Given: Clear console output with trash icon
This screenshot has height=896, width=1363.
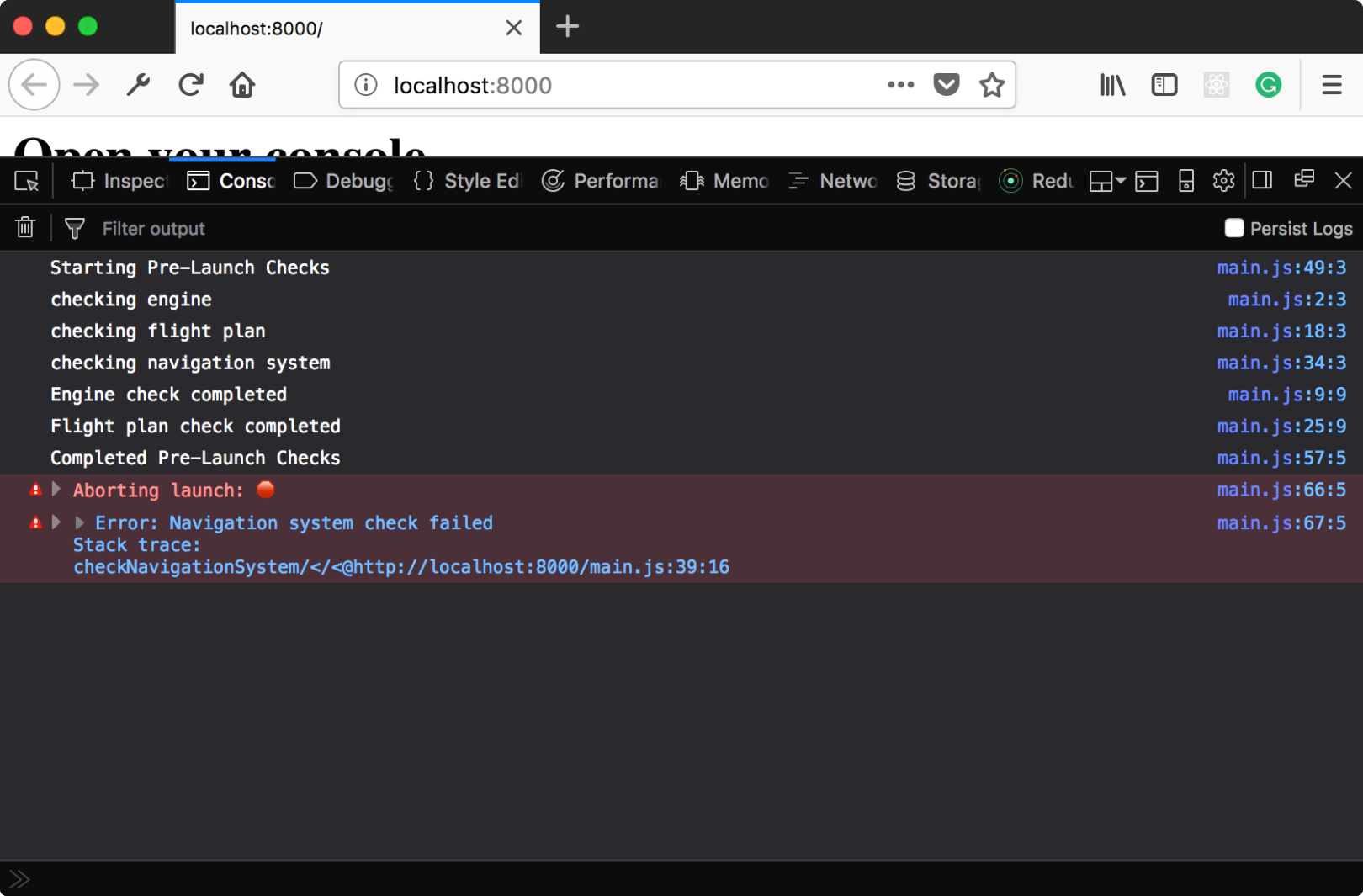Looking at the screenshot, I should (x=25, y=227).
